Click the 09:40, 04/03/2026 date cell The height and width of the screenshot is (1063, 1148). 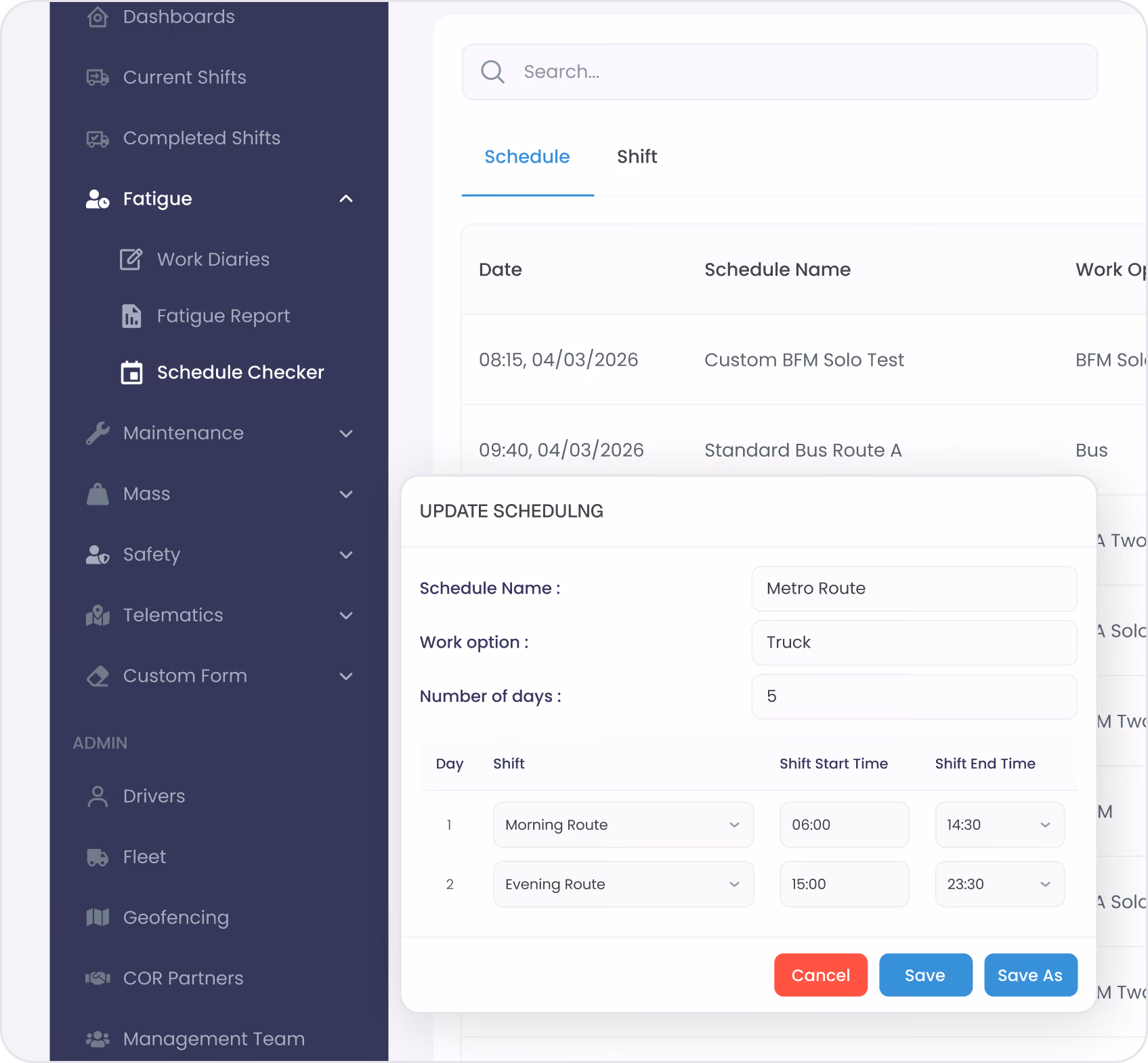tap(561, 451)
